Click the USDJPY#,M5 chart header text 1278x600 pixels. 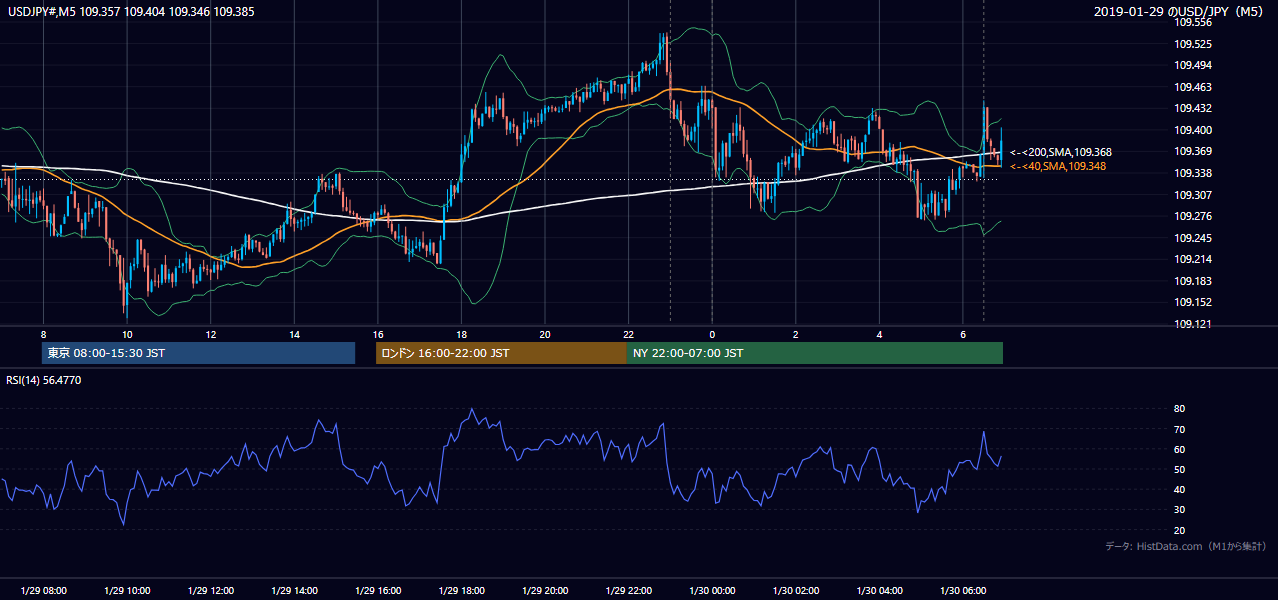click(x=129, y=11)
